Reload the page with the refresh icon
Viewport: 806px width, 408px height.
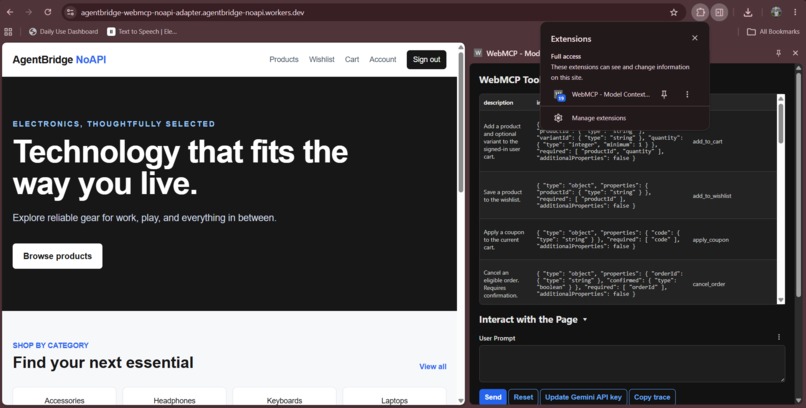[x=48, y=12]
